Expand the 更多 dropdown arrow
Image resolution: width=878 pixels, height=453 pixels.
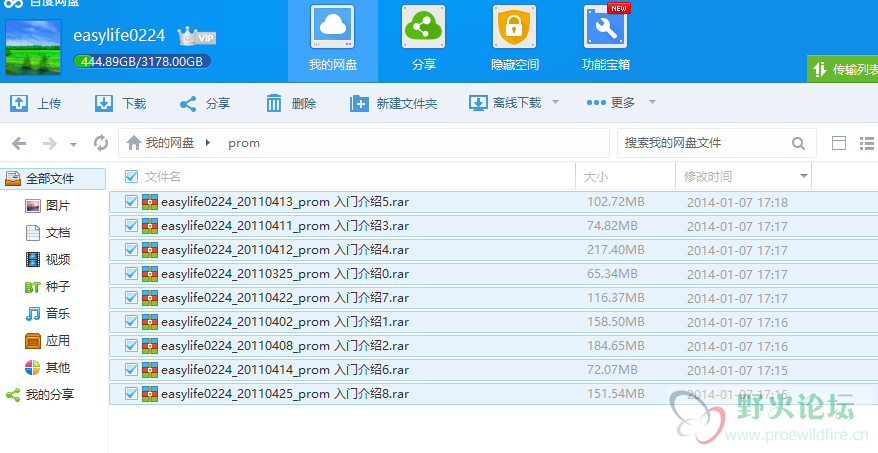coord(652,102)
